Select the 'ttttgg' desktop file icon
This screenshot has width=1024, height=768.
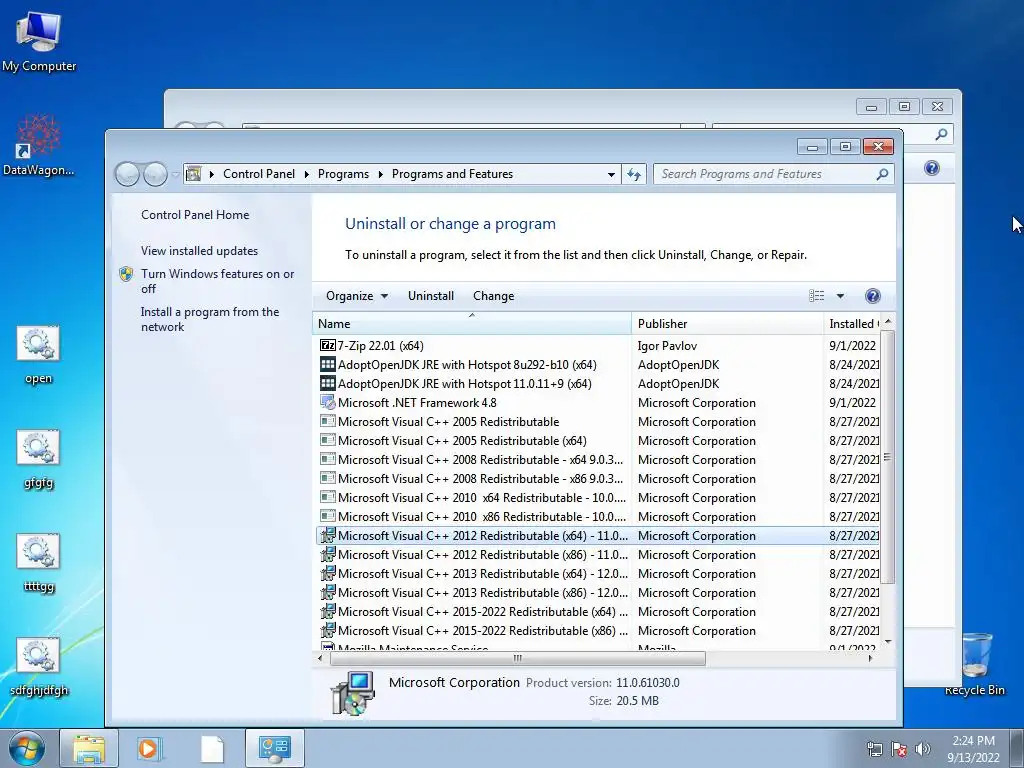click(x=38, y=563)
